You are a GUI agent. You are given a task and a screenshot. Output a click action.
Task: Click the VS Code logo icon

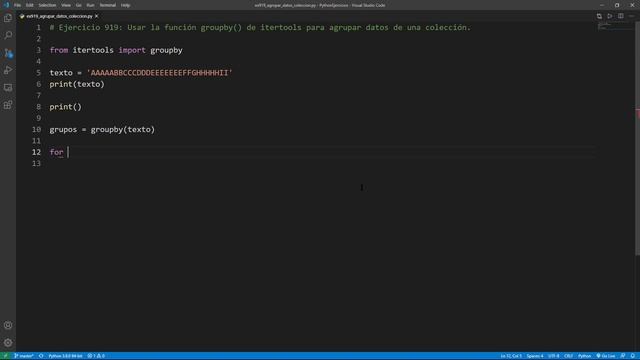6,5
